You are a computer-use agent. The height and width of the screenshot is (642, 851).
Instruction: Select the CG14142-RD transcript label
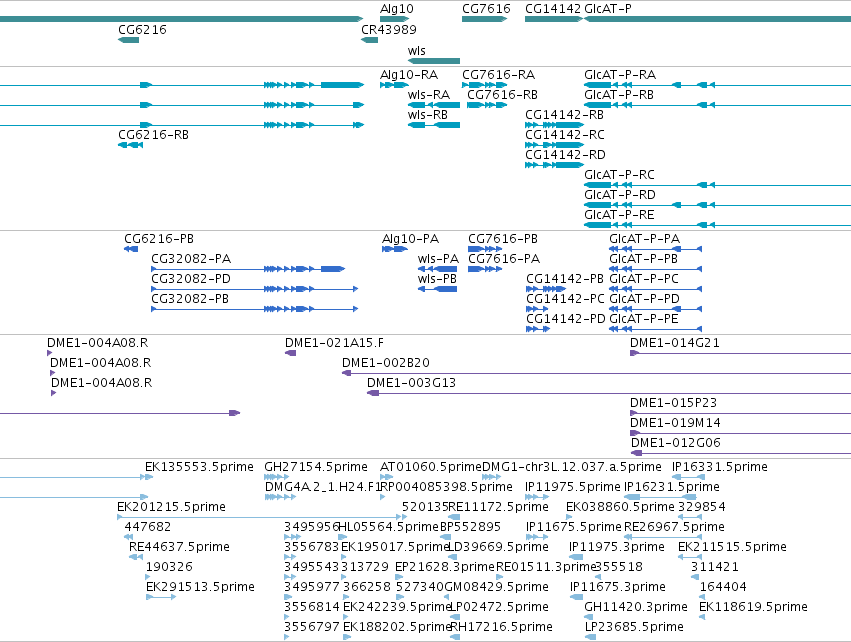(565, 155)
